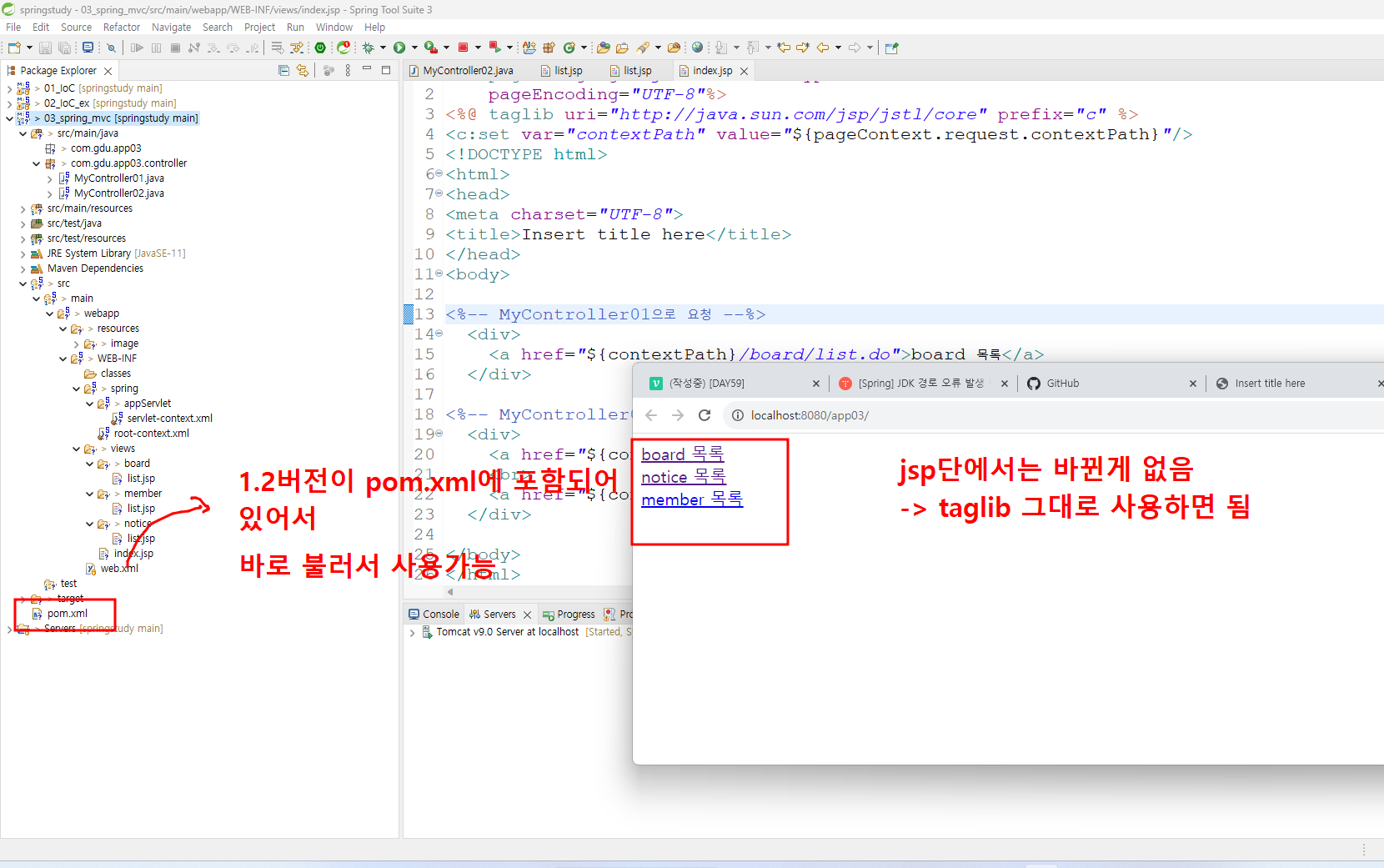
Task: Close the index.jsp editor tab
Action: (745, 72)
